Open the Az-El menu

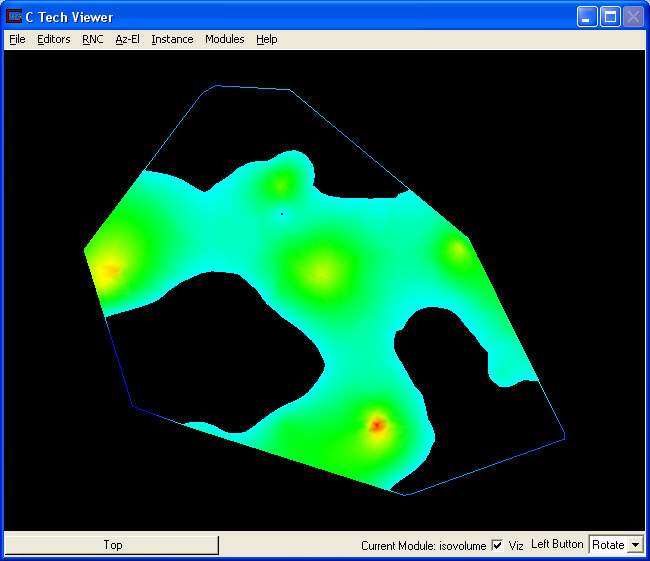pos(127,39)
